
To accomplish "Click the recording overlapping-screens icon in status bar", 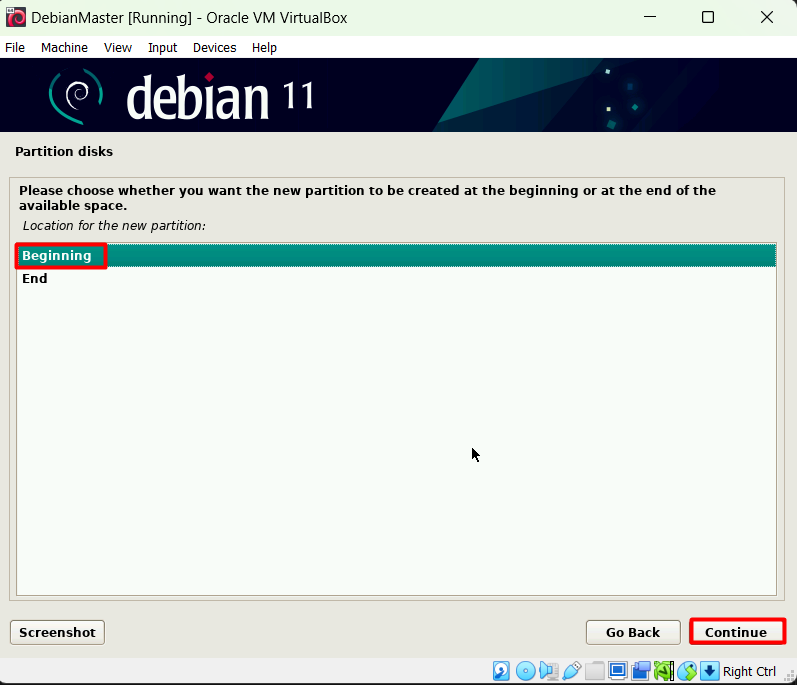I will point(641,671).
